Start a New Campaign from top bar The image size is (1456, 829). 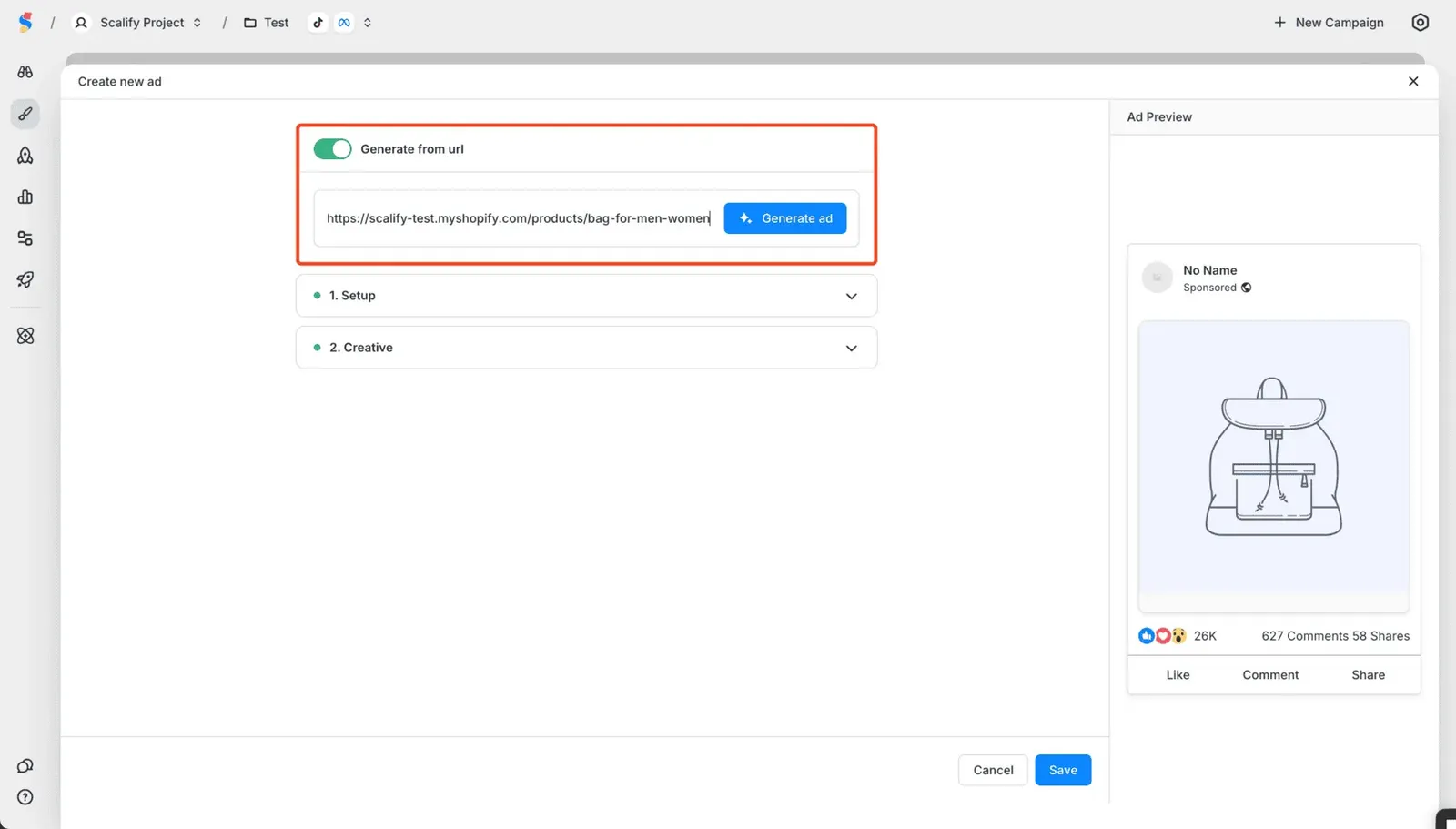(x=1329, y=23)
